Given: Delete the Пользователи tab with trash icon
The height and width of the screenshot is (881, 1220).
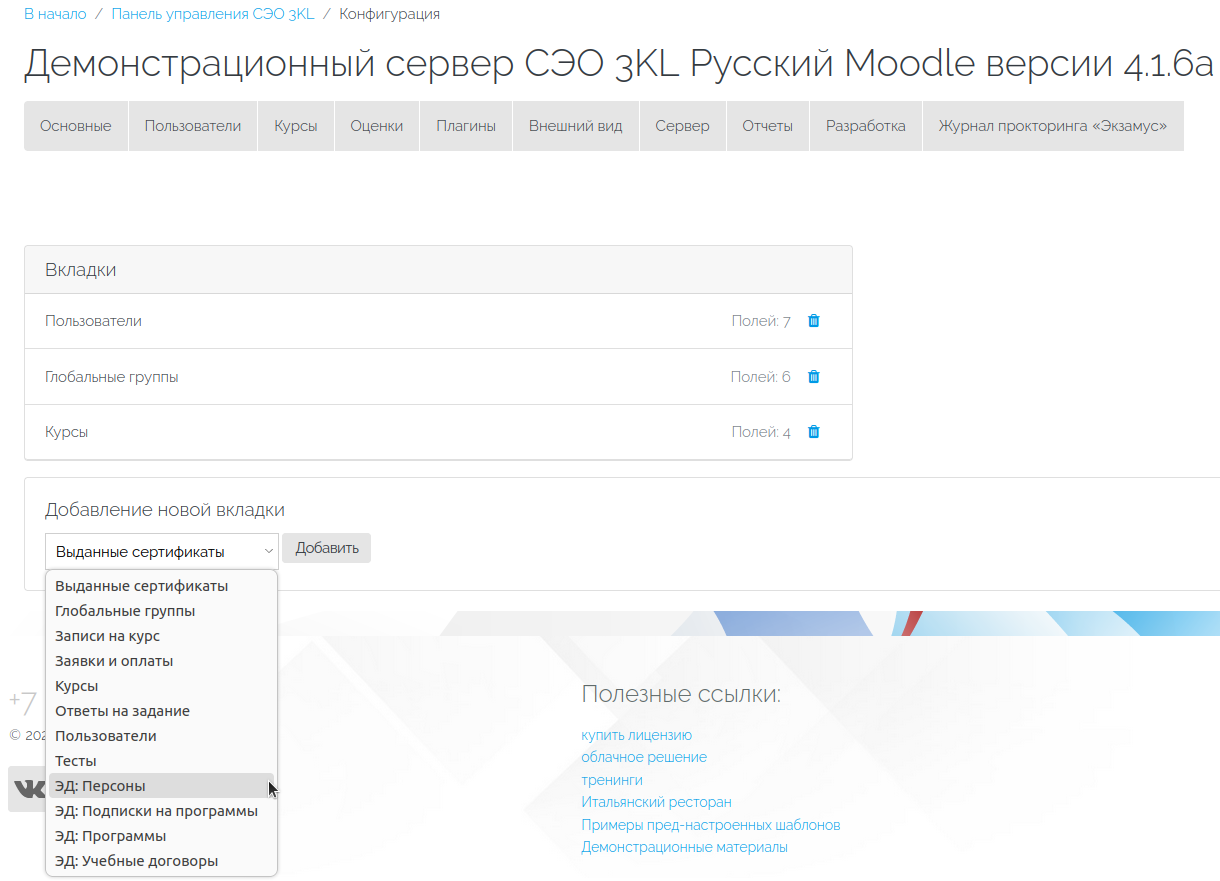Looking at the screenshot, I should click(814, 321).
